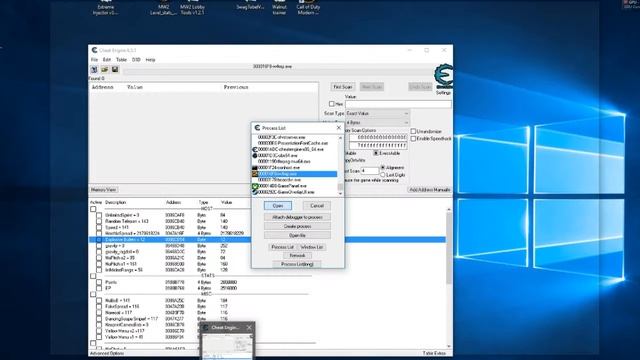The height and width of the screenshot is (360, 640).
Task: Toggle the Hex checkbox
Action: click(x=332, y=104)
